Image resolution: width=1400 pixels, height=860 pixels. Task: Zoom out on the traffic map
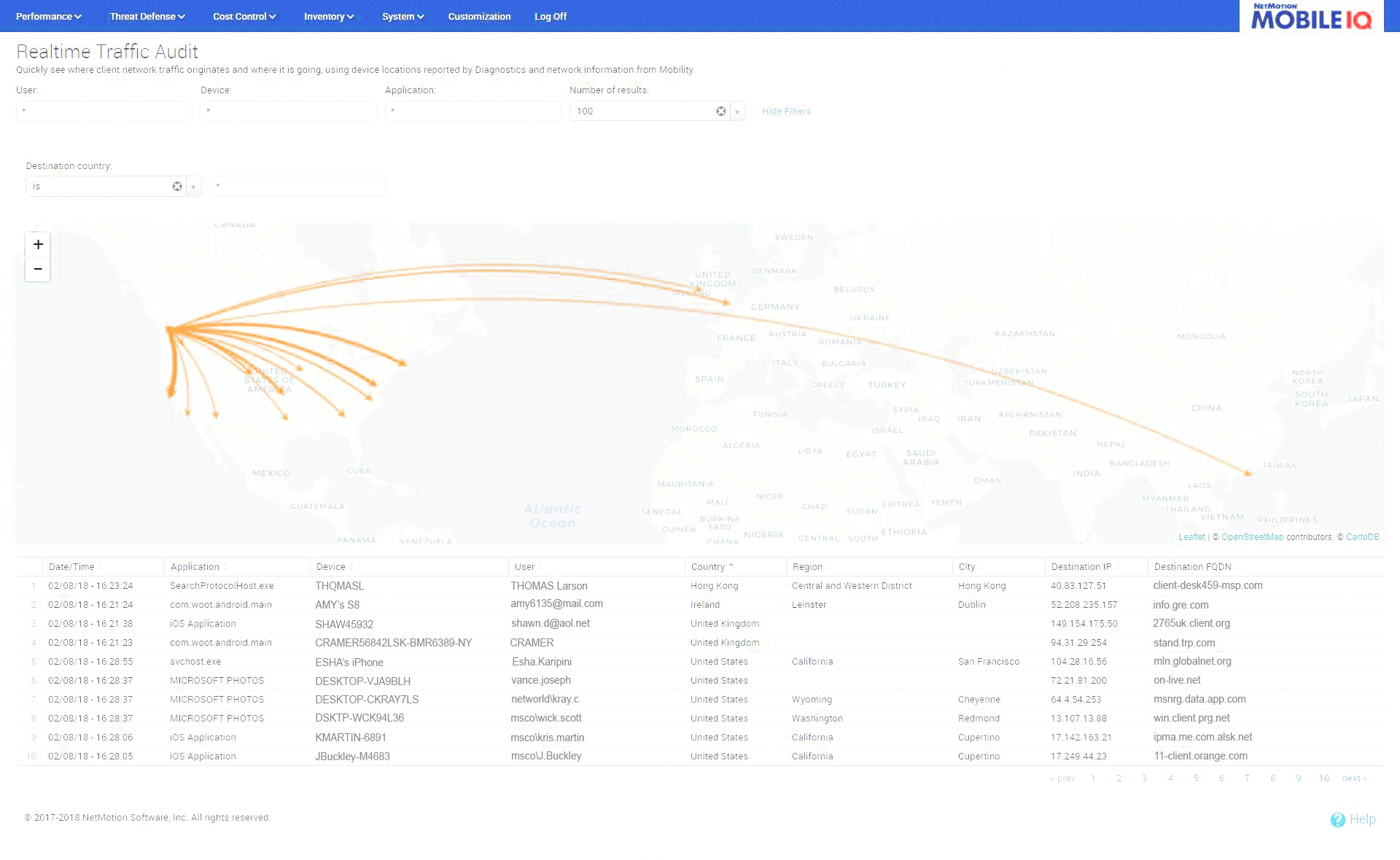click(37, 269)
